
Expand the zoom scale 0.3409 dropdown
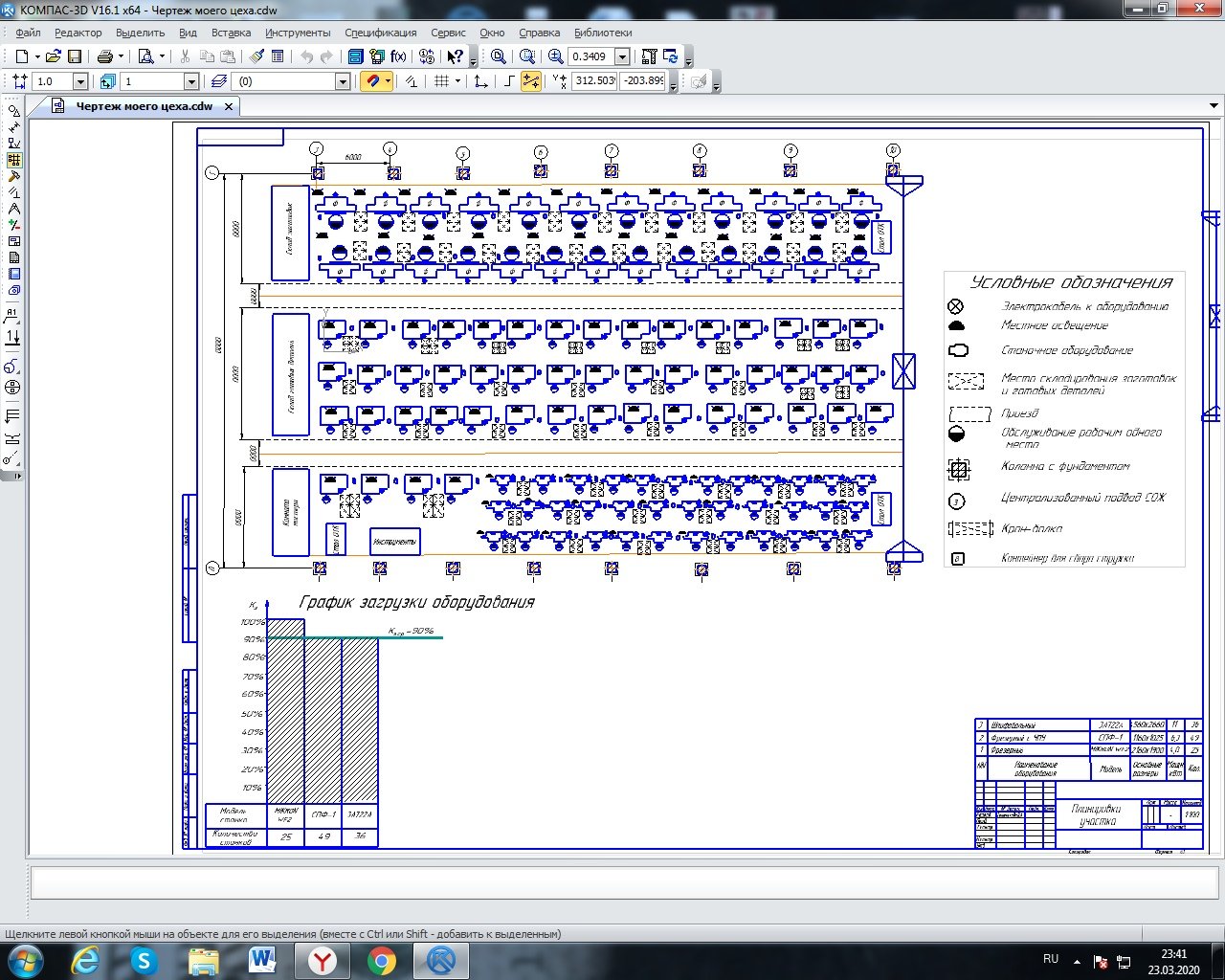point(622,56)
